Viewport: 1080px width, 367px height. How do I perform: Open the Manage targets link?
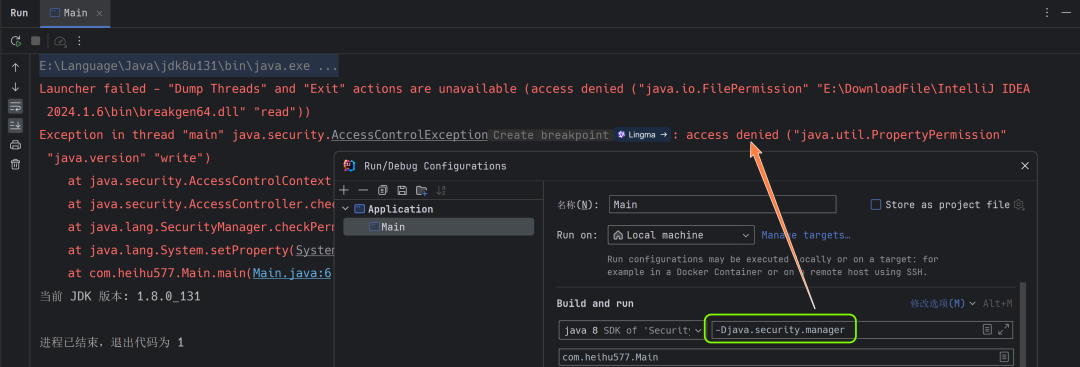point(806,235)
